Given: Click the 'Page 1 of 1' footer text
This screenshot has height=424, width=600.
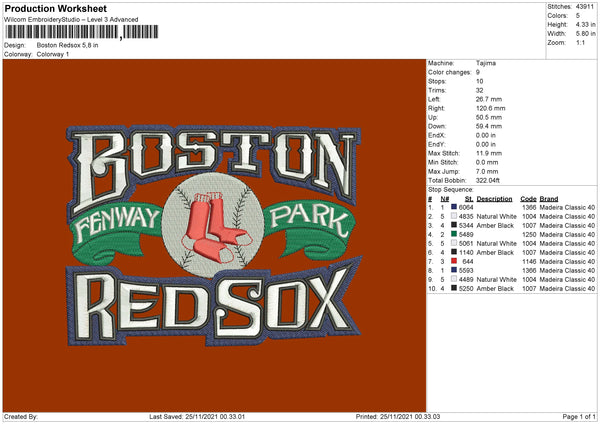Looking at the screenshot, I should pos(579,416).
